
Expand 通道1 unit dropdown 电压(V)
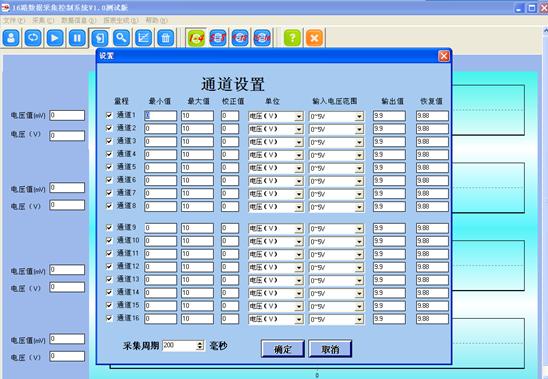(299, 116)
